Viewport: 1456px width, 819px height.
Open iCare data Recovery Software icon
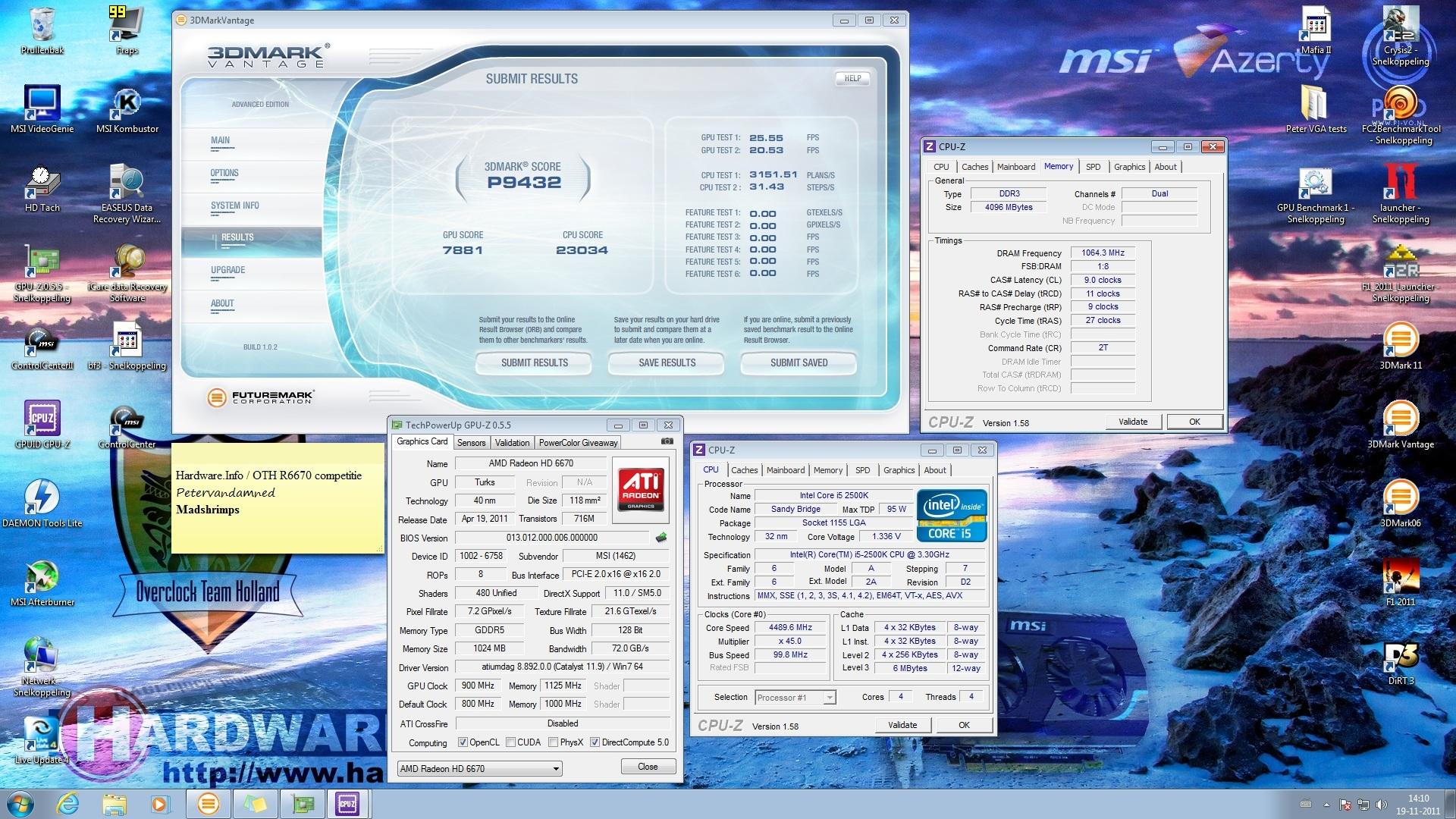point(127,273)
